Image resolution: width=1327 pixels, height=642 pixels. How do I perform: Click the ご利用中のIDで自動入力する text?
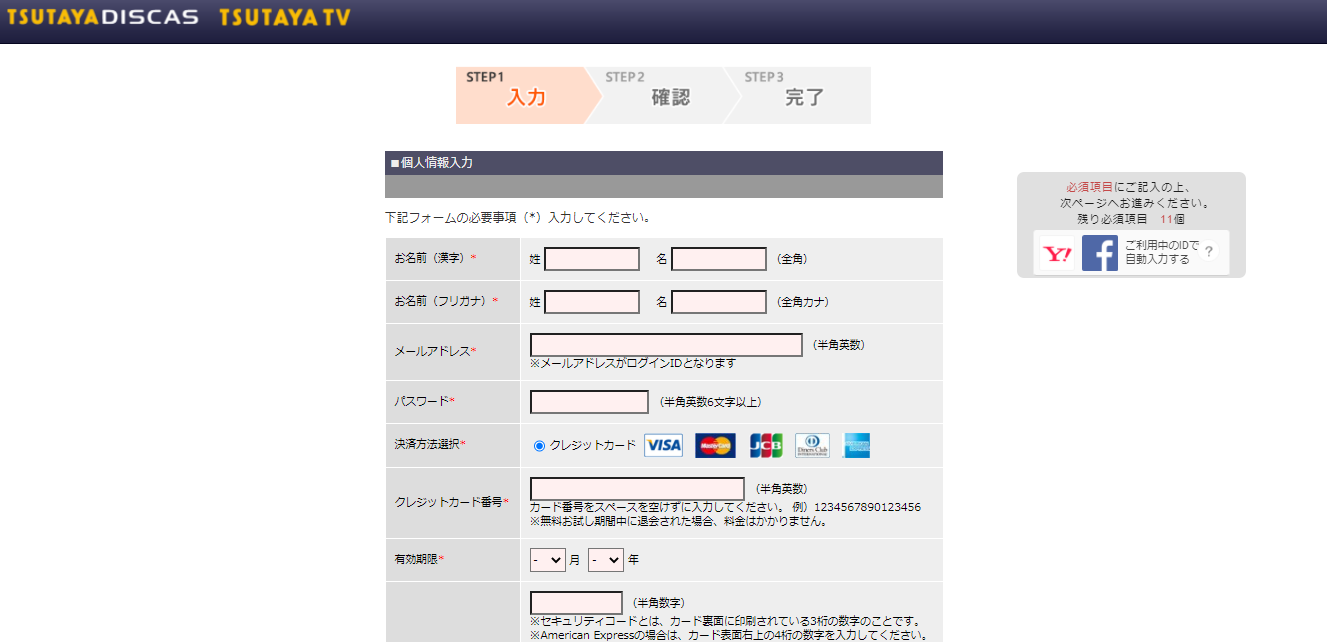point(1161,252)
